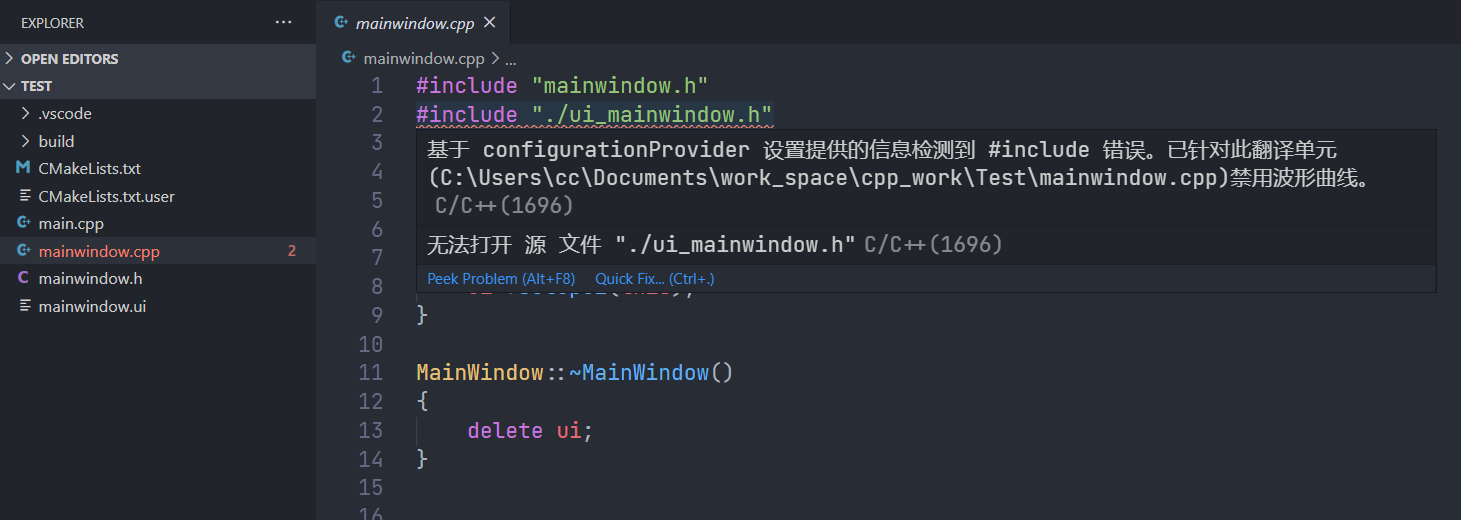The height and width of the screenshot is (520, 1461).
Task: Open main.cpp in the explorer
Action: 158,224
